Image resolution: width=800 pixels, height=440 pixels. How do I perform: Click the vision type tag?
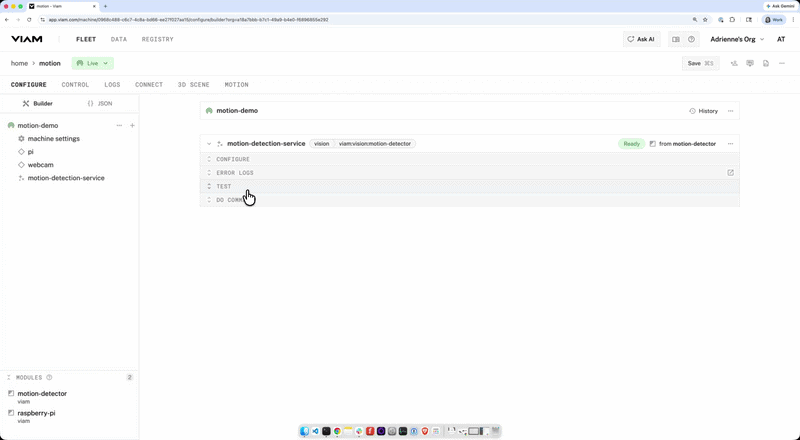321,144
